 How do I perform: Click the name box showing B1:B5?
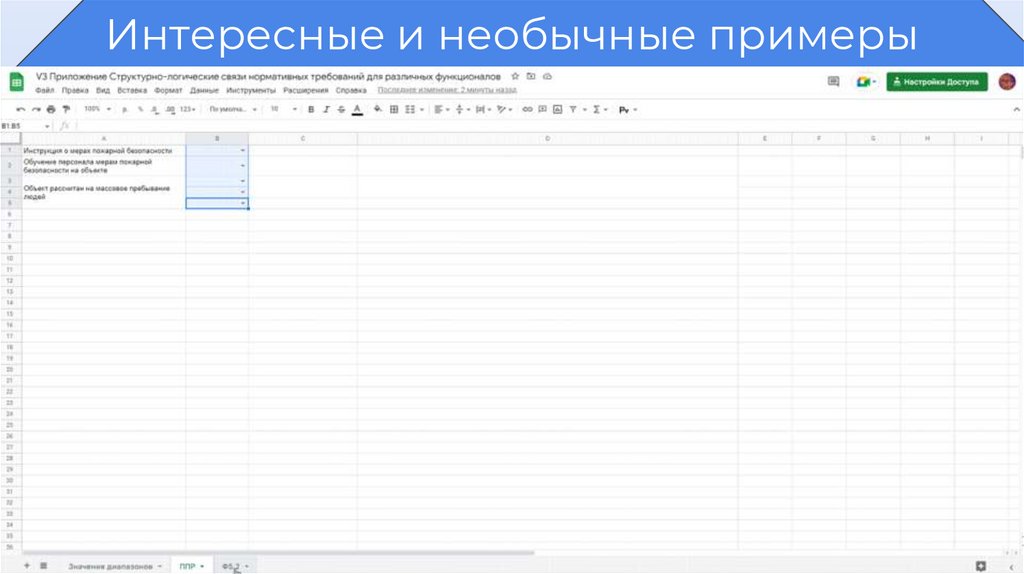25,126
